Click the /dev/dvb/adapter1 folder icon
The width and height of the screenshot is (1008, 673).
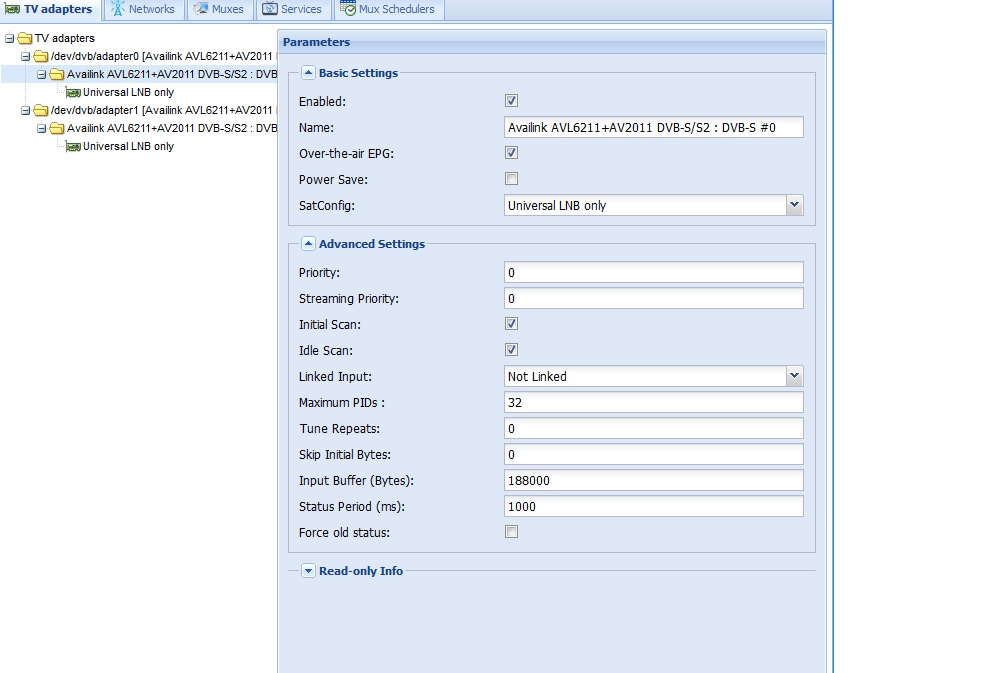(x=41, y=110)
